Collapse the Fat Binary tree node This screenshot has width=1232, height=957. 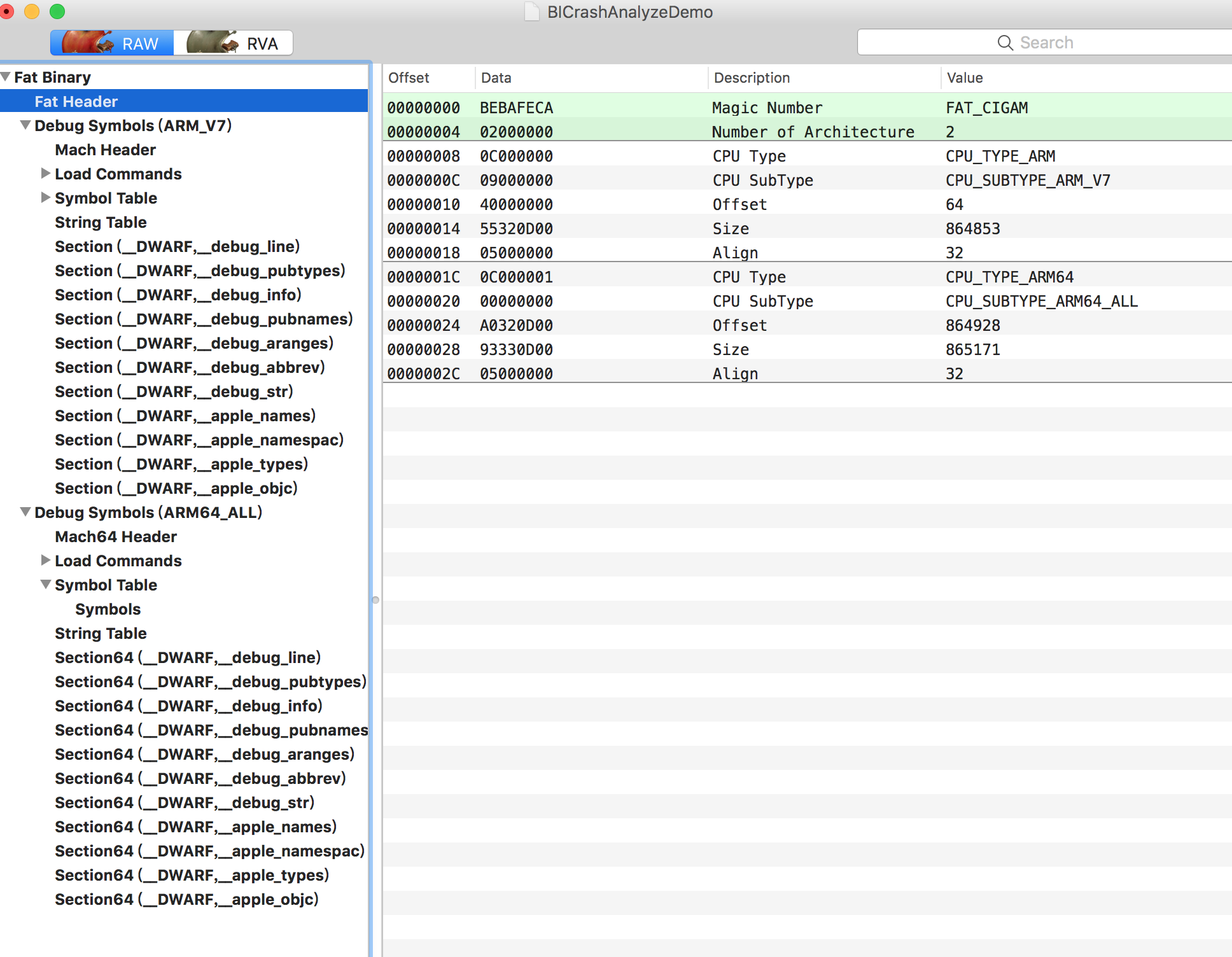point(6,77)
